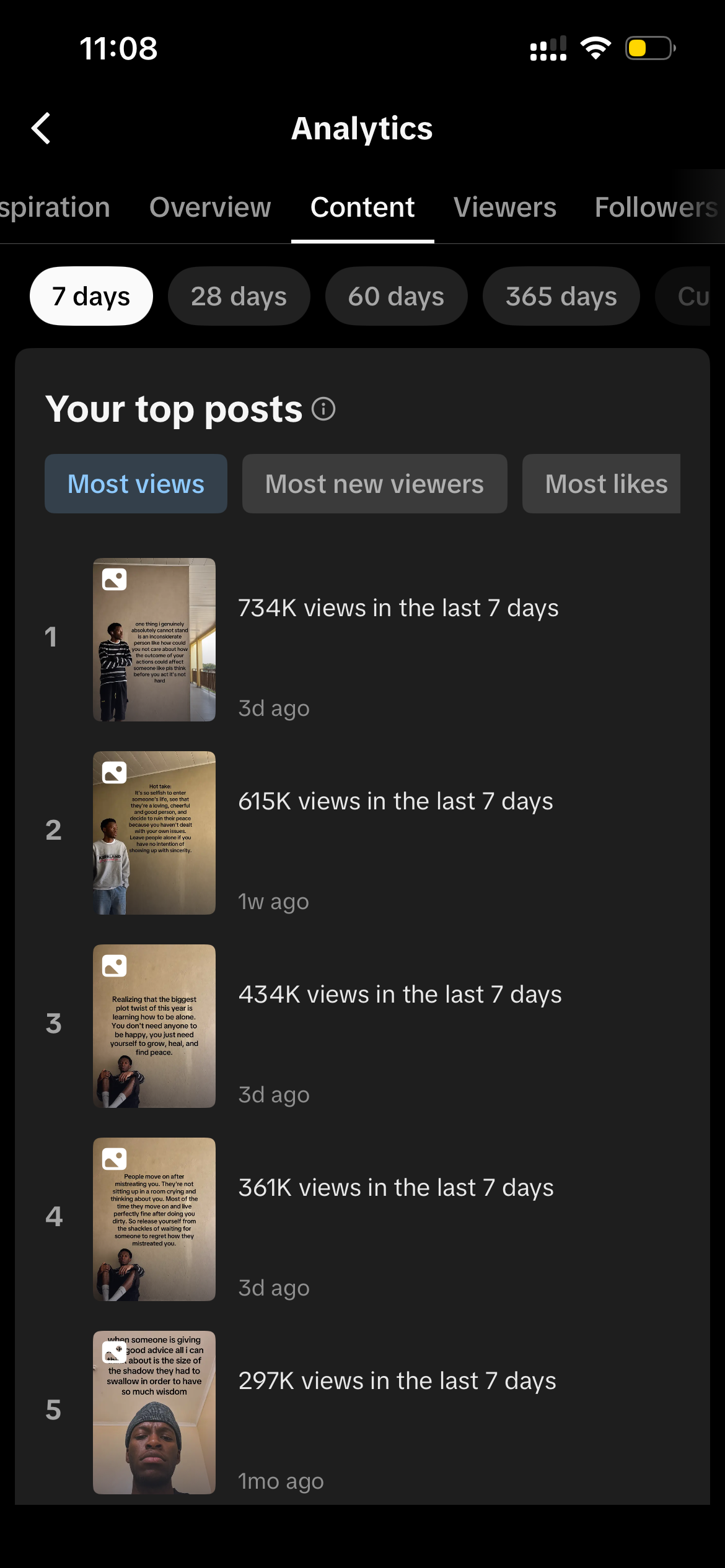
Task: Switch to the Overview tab
Action: coord(210,207)
